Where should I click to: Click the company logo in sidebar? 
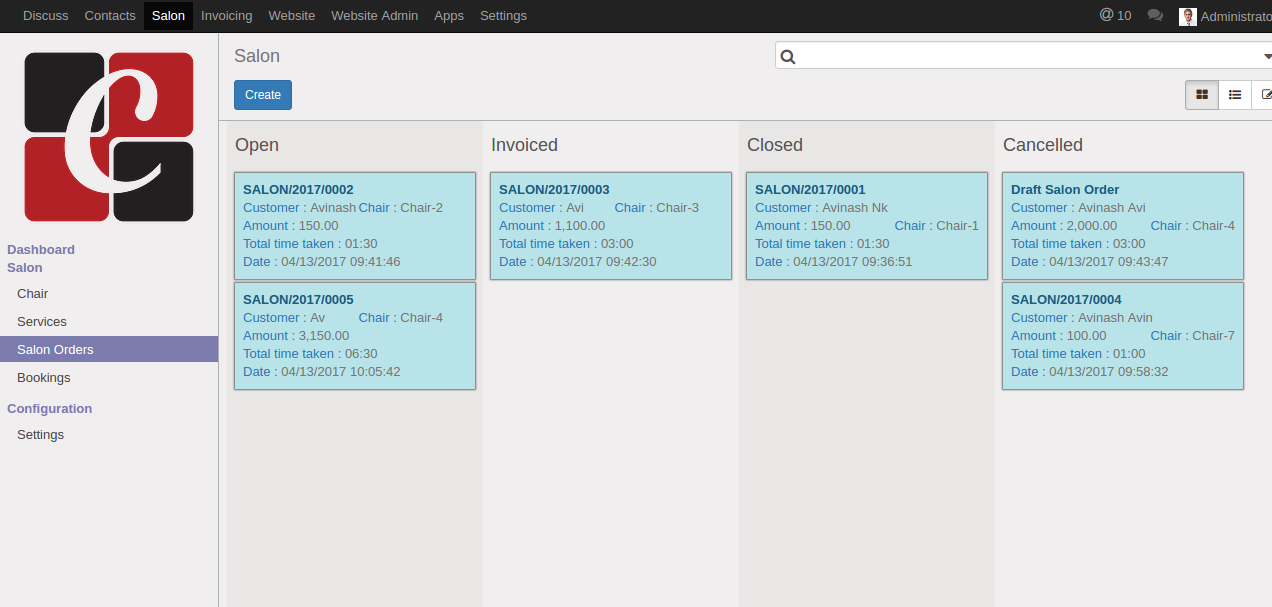(x=109, y=137)
